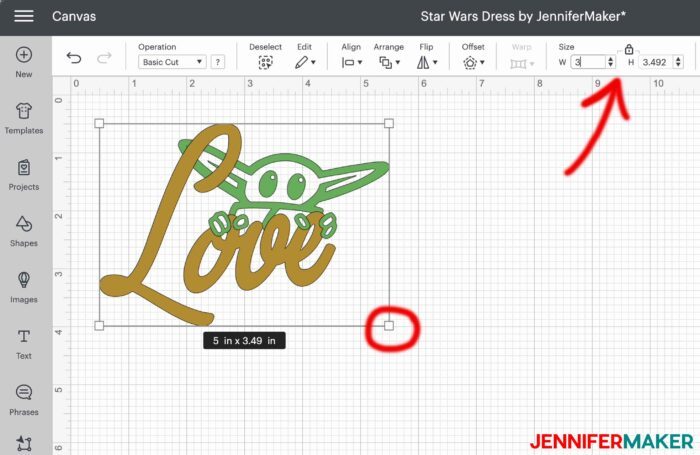The height and width of the screenshot is (455, 700).
Task: Click the Operation help question mark
Action: pyautogui.click(x=217, y=62)
